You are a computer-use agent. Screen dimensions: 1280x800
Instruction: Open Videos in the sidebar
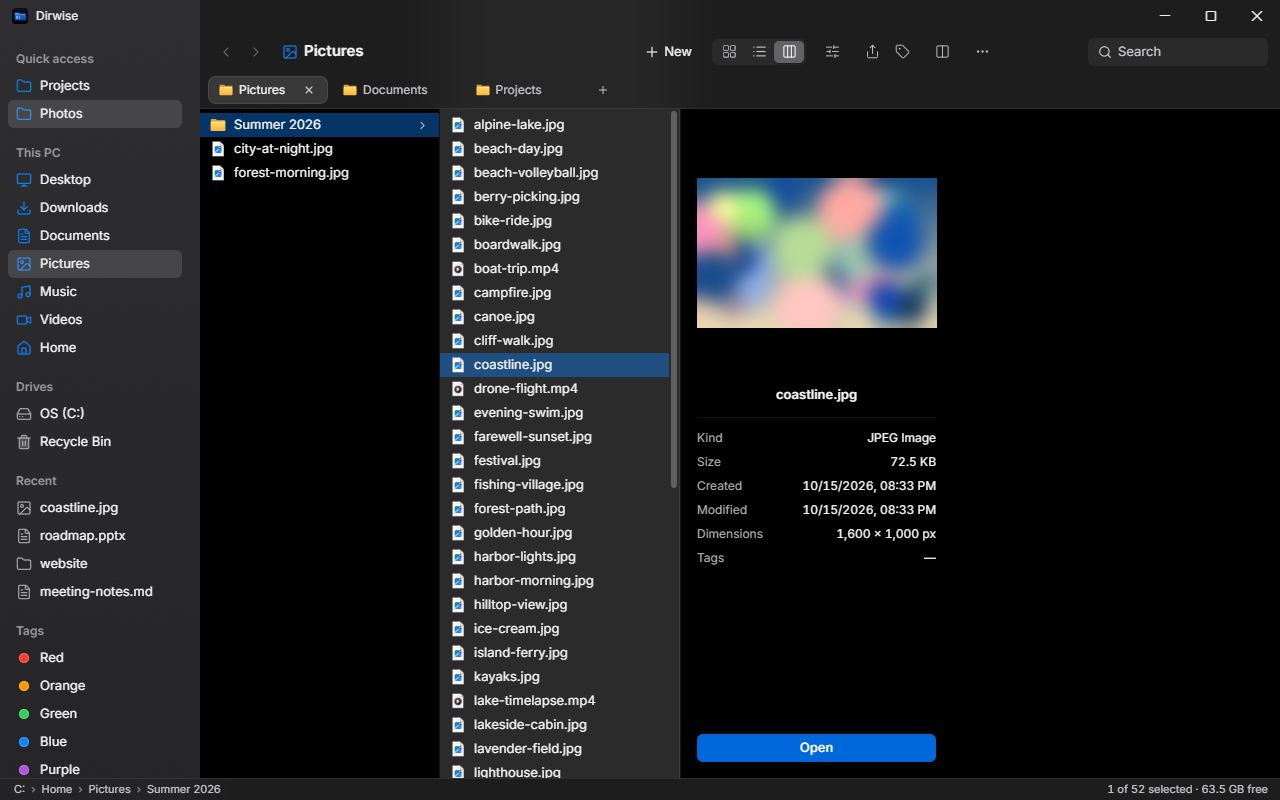pos(95,320)
